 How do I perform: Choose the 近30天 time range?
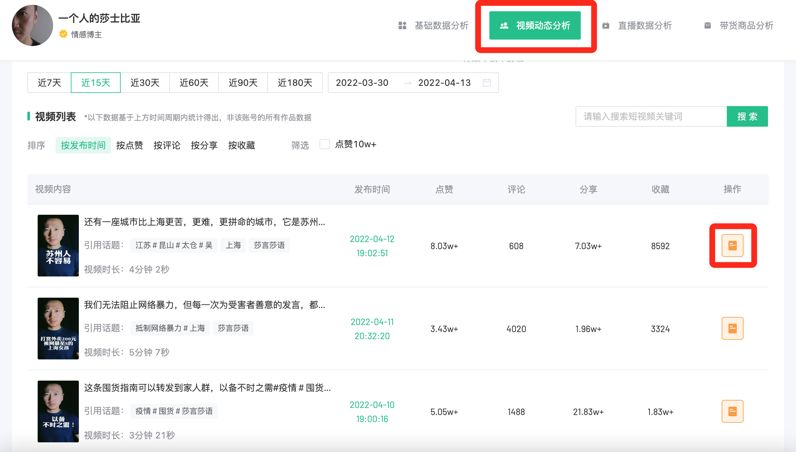pyautogui.click(x=145, y=83)
